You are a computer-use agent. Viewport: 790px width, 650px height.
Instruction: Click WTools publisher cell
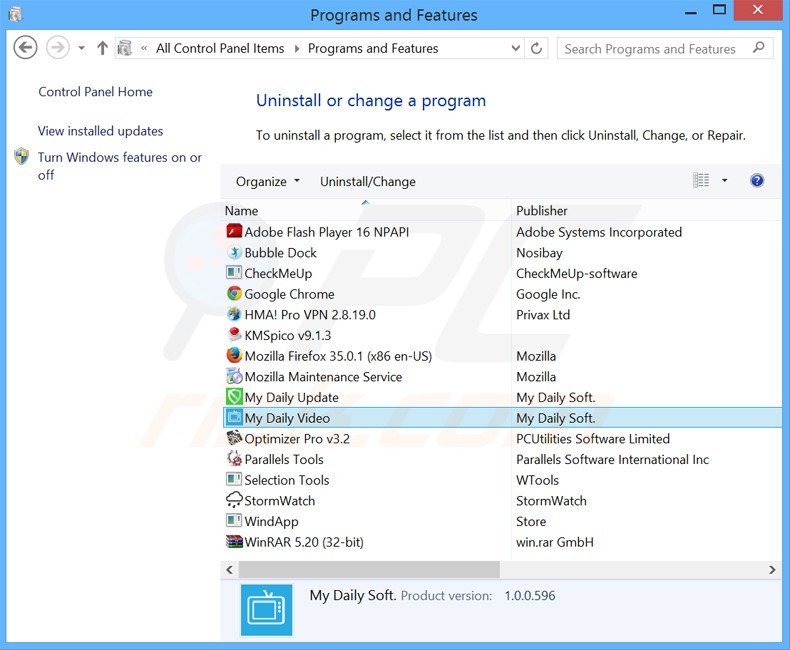pyautogui.click(x=537, y=480)
